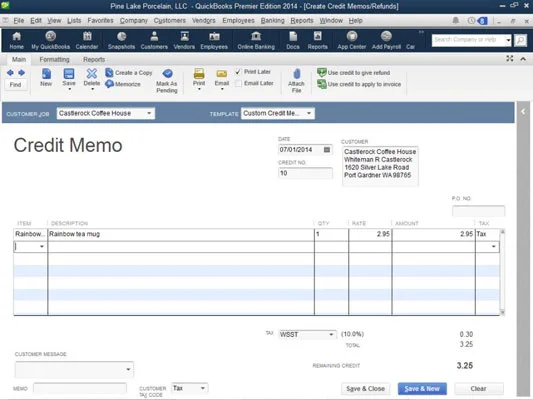Click Mark As Pending
Image resolution: width=533 pixels, height=400 pixels.
(167, 81)
